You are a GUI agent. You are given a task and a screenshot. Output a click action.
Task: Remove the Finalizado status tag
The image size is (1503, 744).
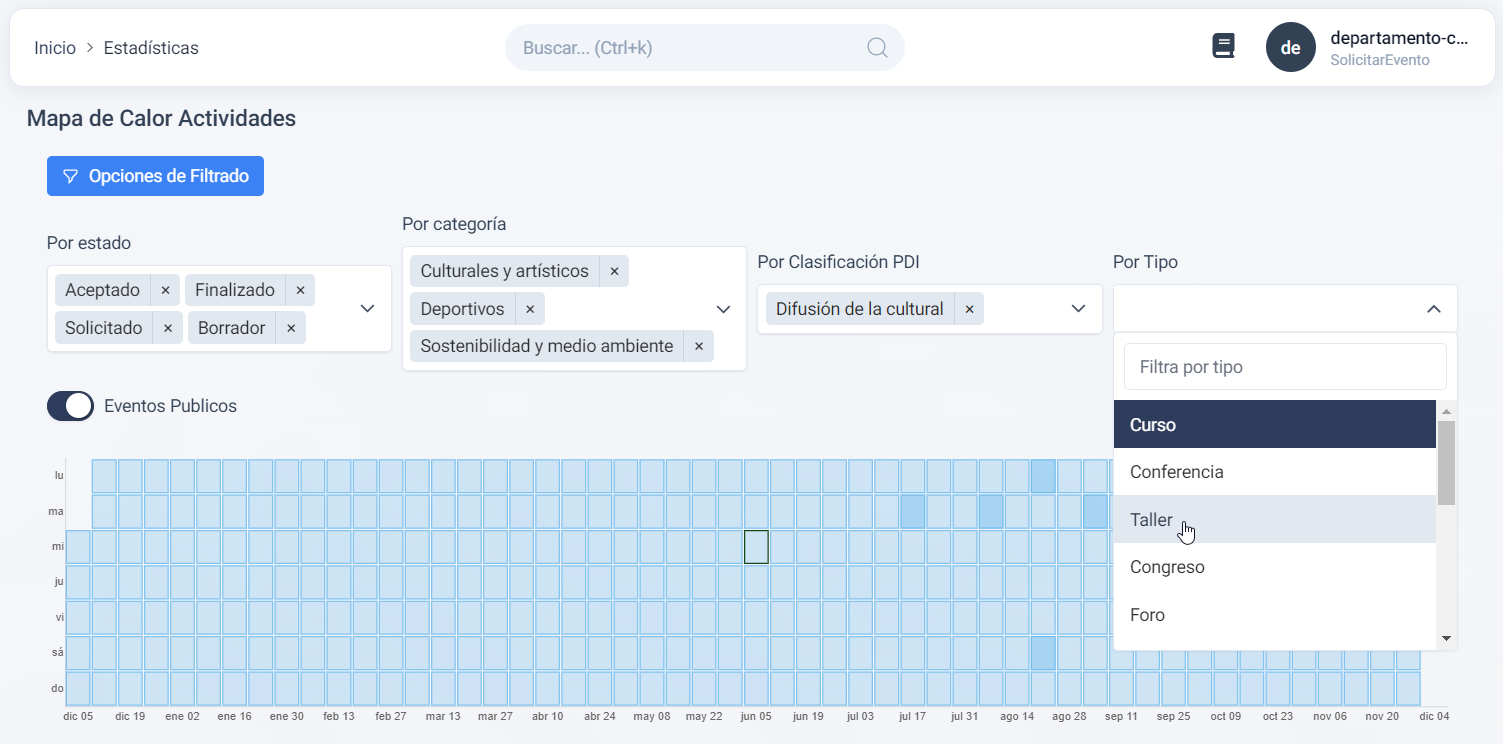300,290
